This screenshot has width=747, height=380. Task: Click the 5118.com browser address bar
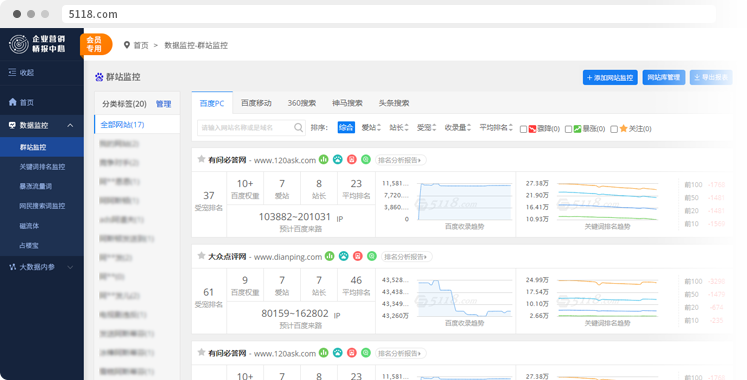pos(388,14)
